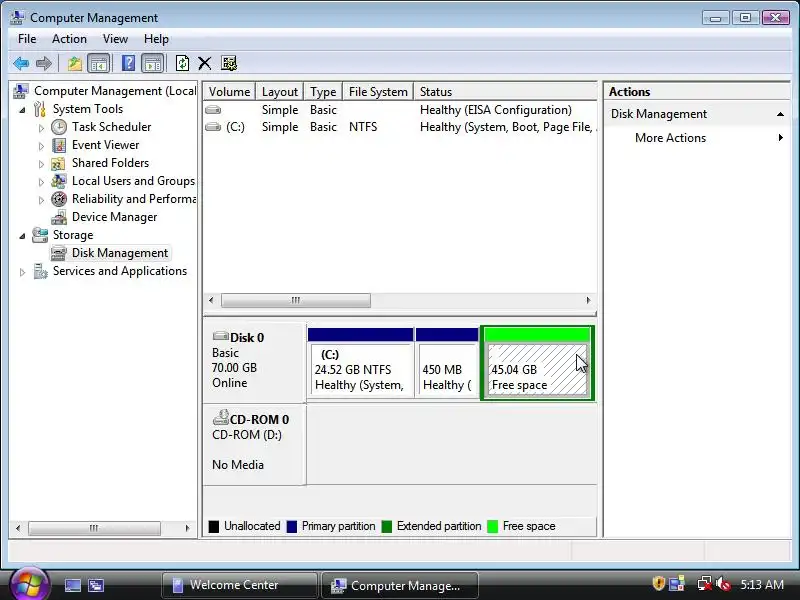The width and height of the screenshot is (800, 600).
Task: Select the Local Users and Groups icon
Action: 59,181
